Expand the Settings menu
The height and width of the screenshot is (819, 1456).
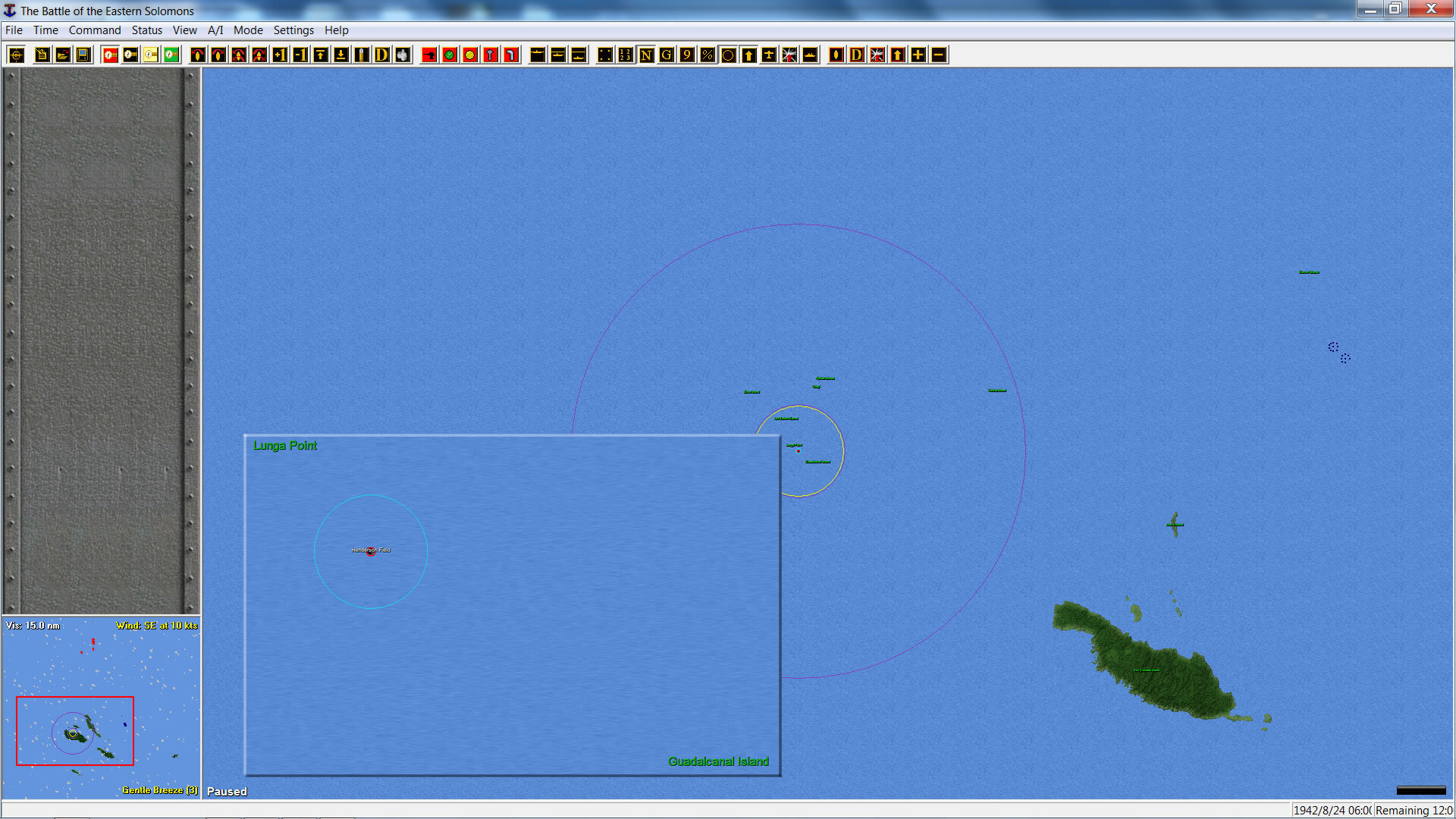293,30
